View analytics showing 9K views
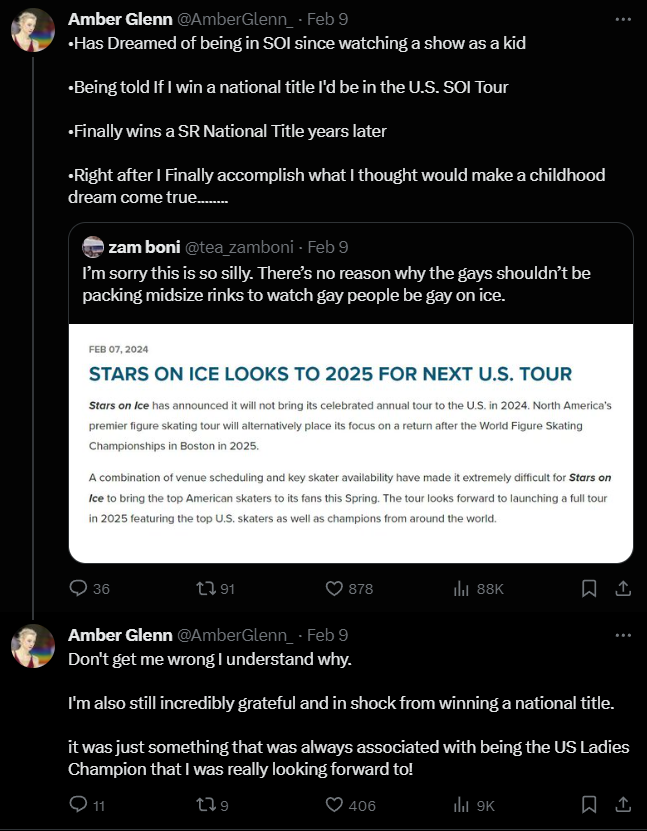Screen dimensions: 647x831 pyautogui.click(x=462, y=804)
